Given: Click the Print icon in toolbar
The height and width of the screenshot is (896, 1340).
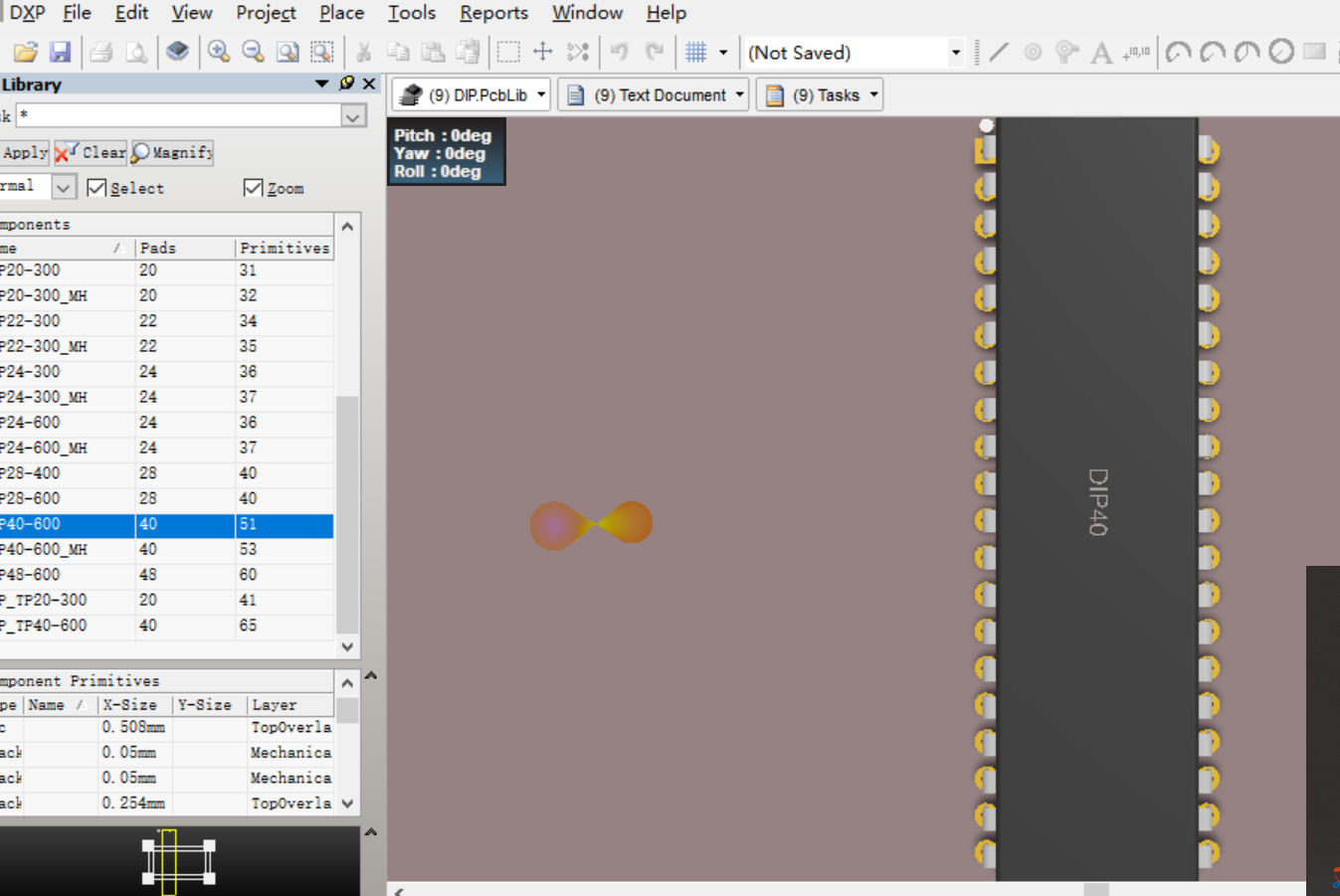Looking at the screenshot, I should [101, 53].
